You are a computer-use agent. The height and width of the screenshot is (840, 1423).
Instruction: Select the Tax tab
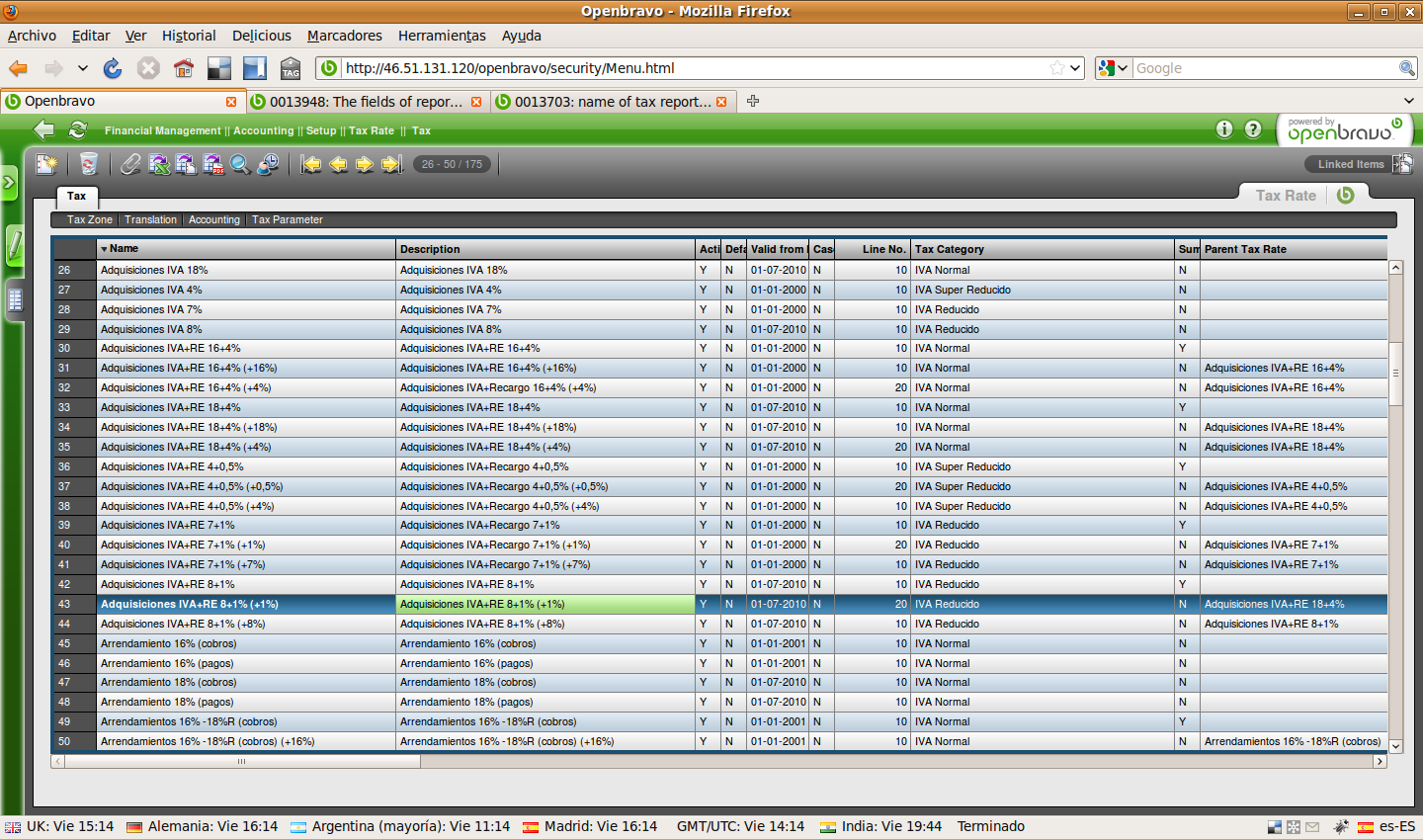[77, 197]
